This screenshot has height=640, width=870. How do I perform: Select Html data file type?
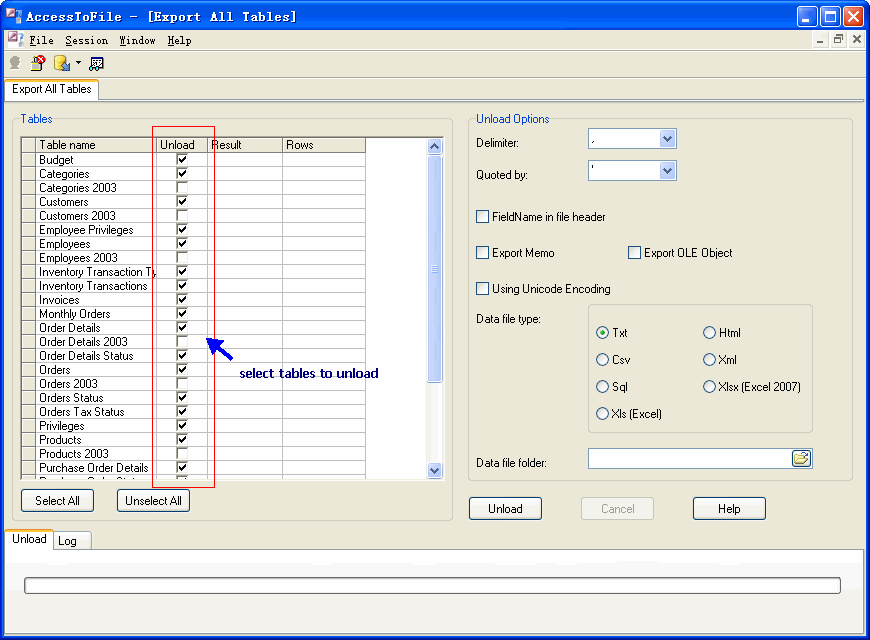709,332
